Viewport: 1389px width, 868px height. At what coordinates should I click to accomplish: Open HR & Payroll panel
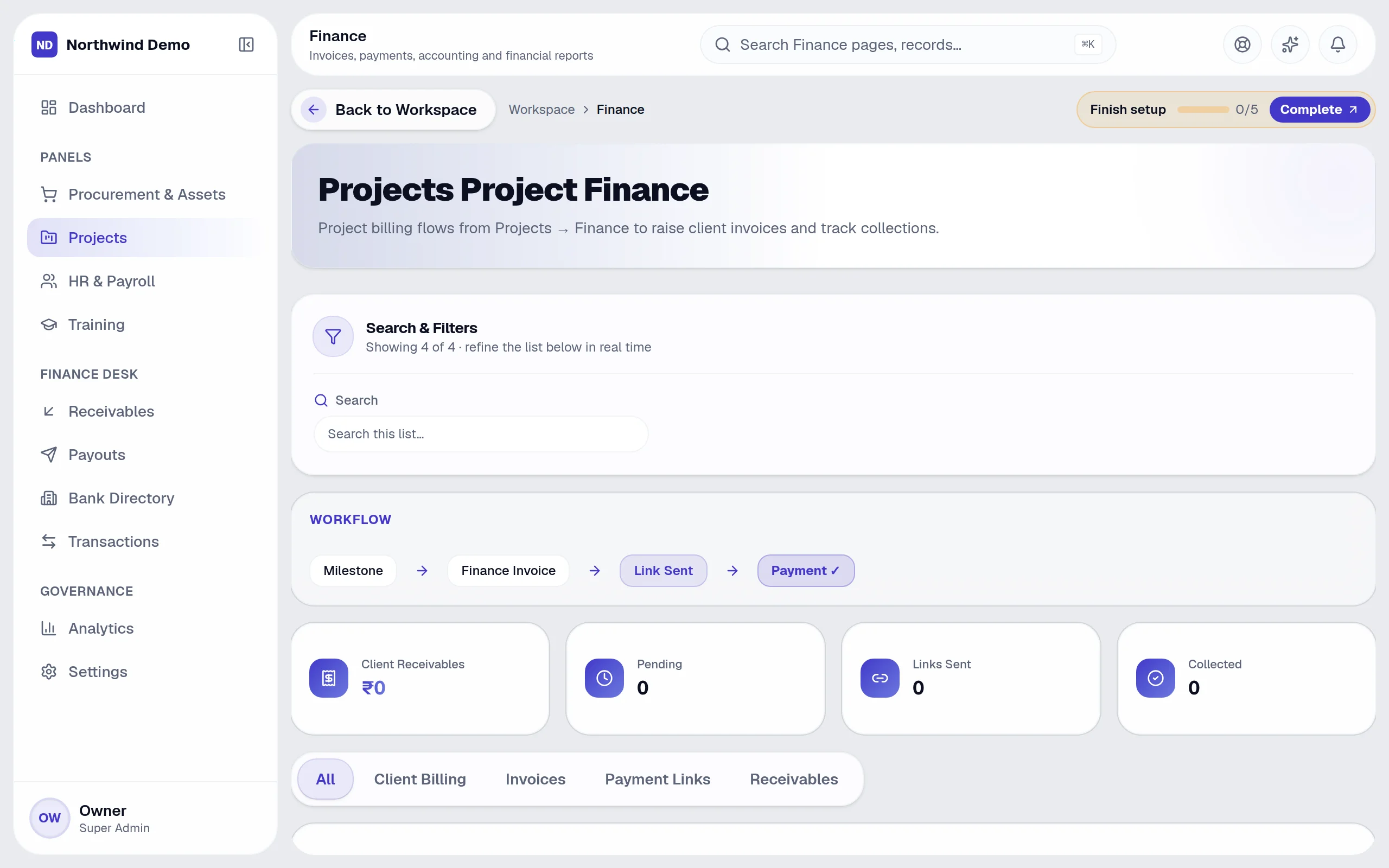click(x=144, y=280)
